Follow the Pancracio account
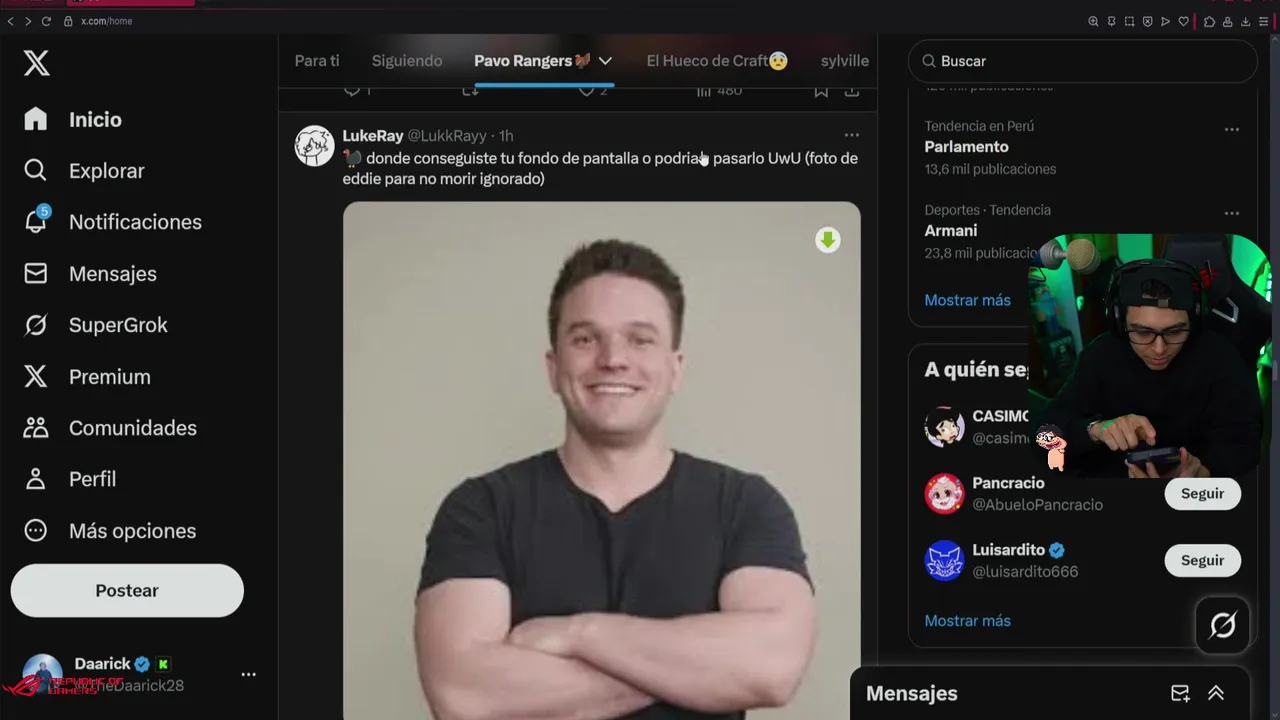Viewport: 1280px width, 720px height. point(1202,493)
